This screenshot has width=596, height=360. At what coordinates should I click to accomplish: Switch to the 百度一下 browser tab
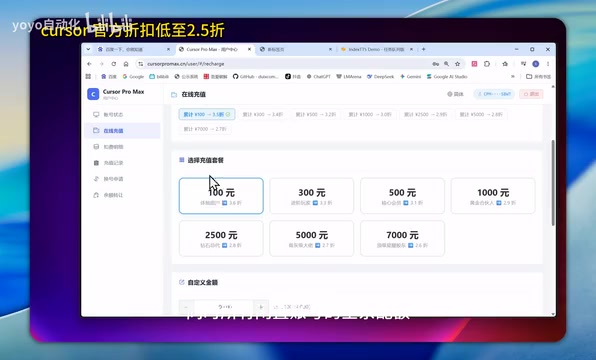pos(134,49)
